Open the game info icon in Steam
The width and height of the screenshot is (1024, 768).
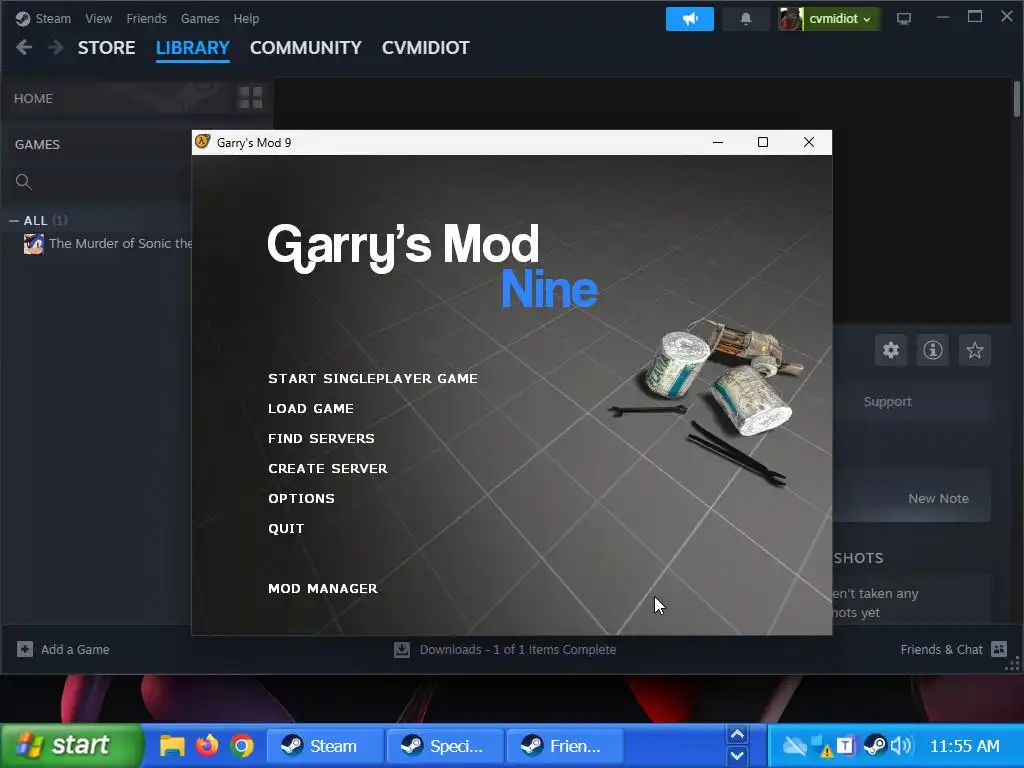pos(933,350)
